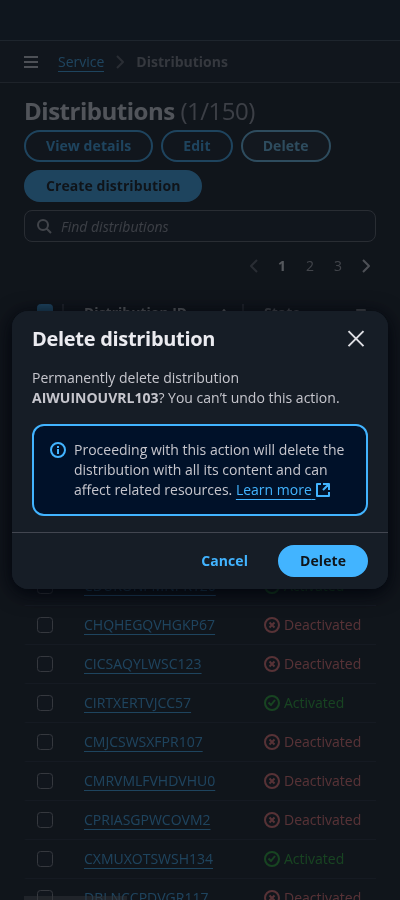Image resolution: width=400 pixels, height=900 pixels.
Task: Confirm with the blue Delete button
Action: click(323, 561)
